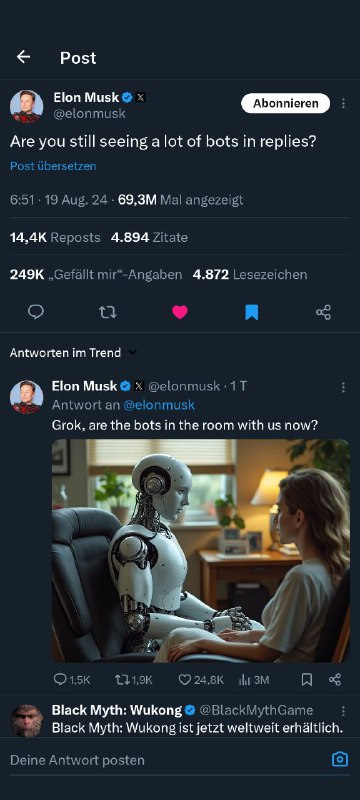This screenshot has width=360, height=800.
Task: View analytics icon showing 3M views
Action: pos(254,680)
